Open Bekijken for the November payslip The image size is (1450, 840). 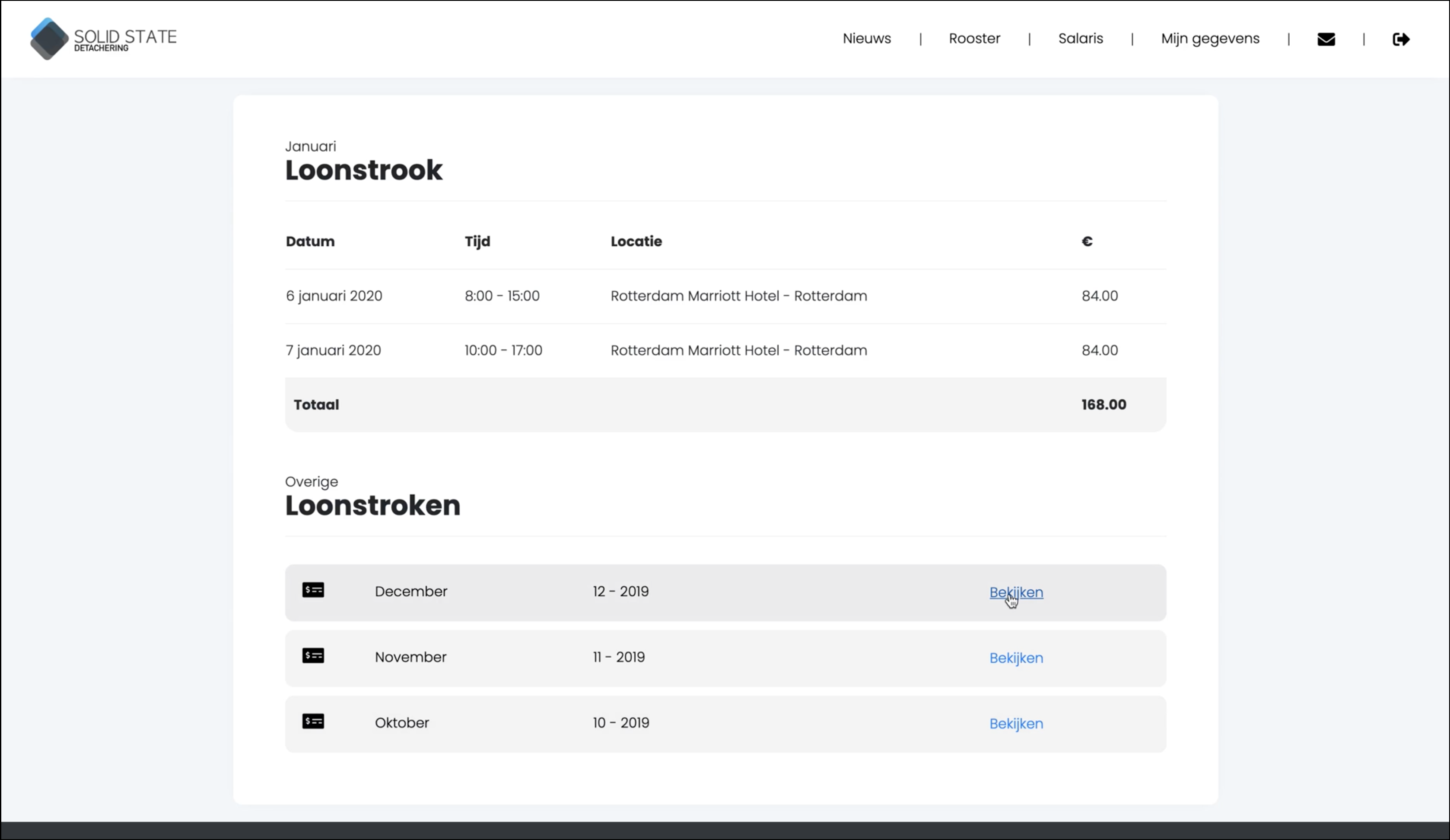1016,658
